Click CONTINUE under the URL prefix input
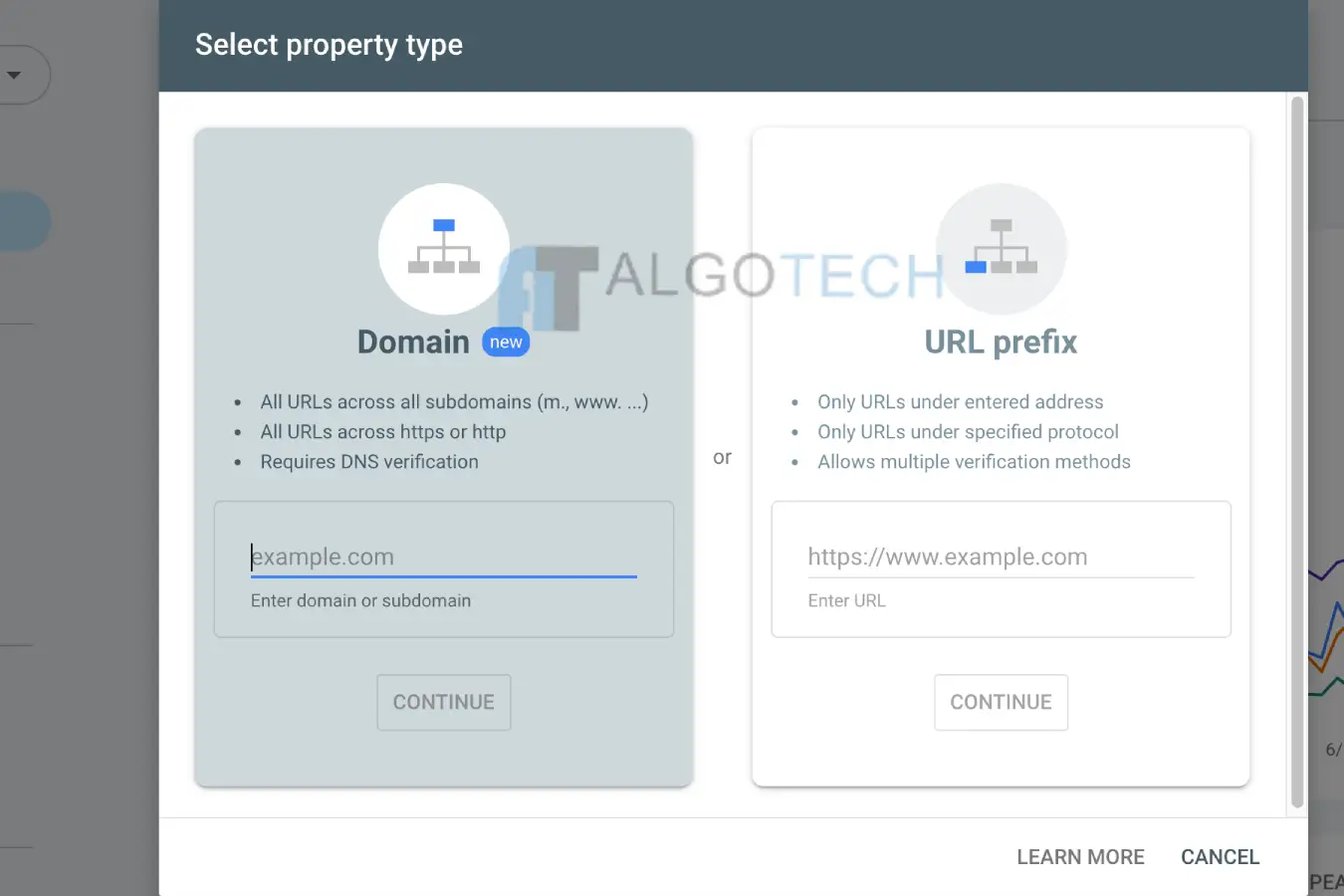The height and width of the screenshot is (896, 1344). 1001,702
